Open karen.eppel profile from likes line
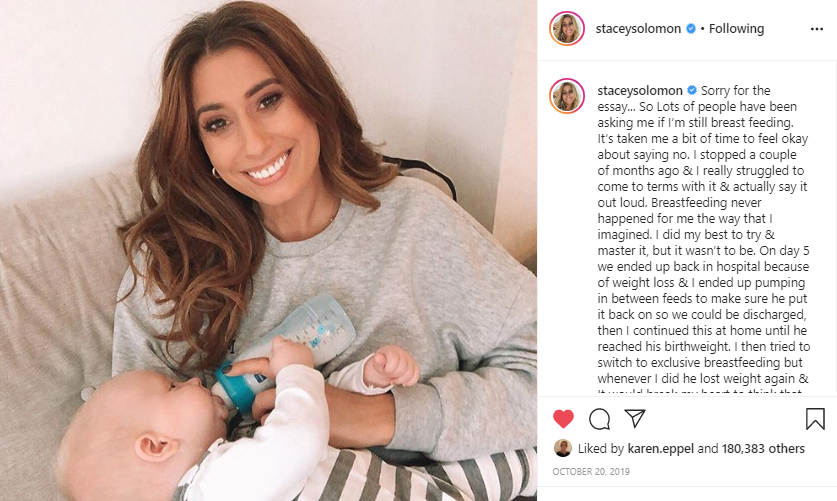Screen dimensions: 837x501 tap(660, 449)
